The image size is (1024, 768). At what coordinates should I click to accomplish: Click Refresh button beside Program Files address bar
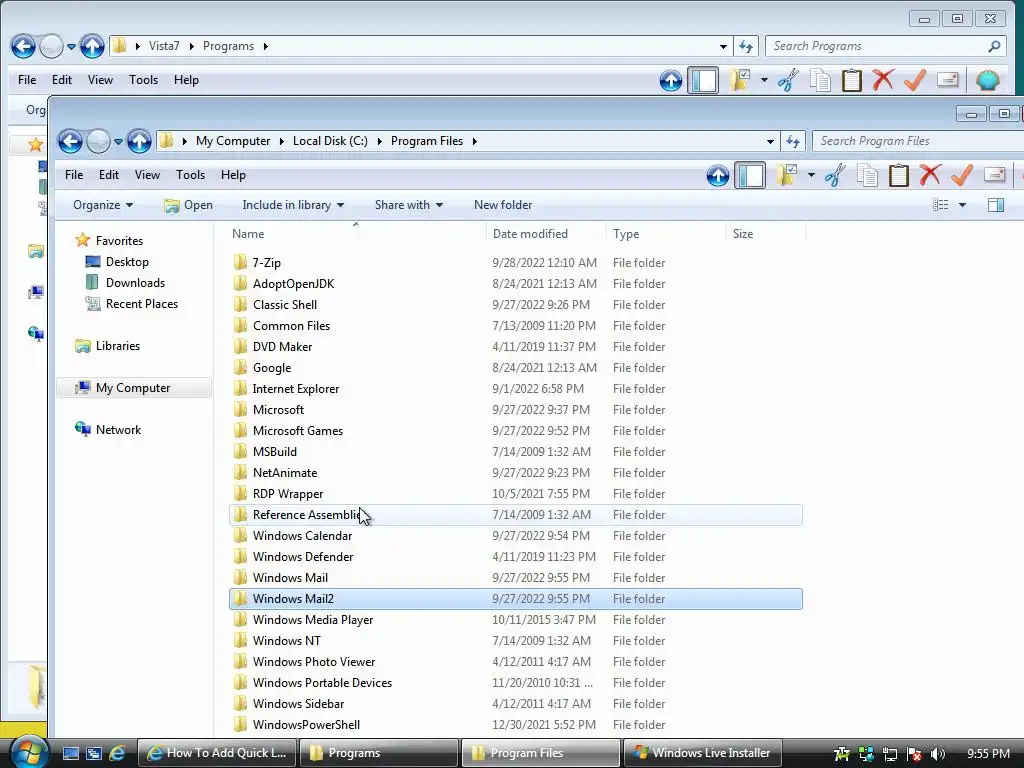coord(793,141)
